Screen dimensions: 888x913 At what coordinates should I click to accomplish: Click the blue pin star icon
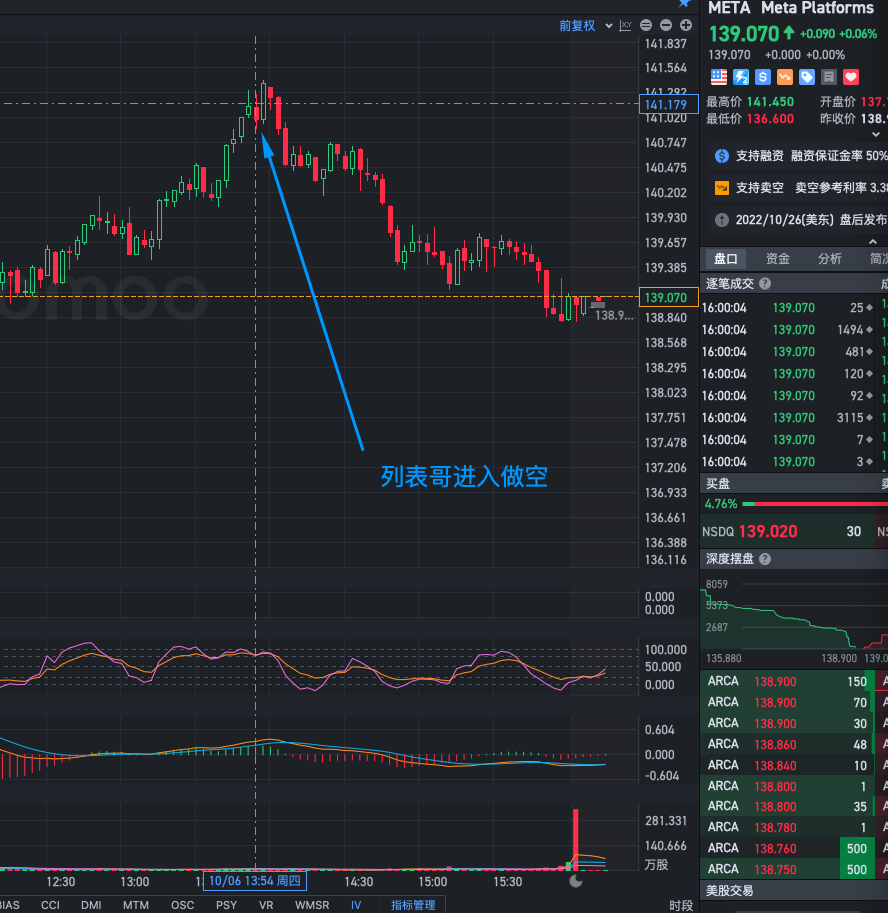(x=685, y=3)
